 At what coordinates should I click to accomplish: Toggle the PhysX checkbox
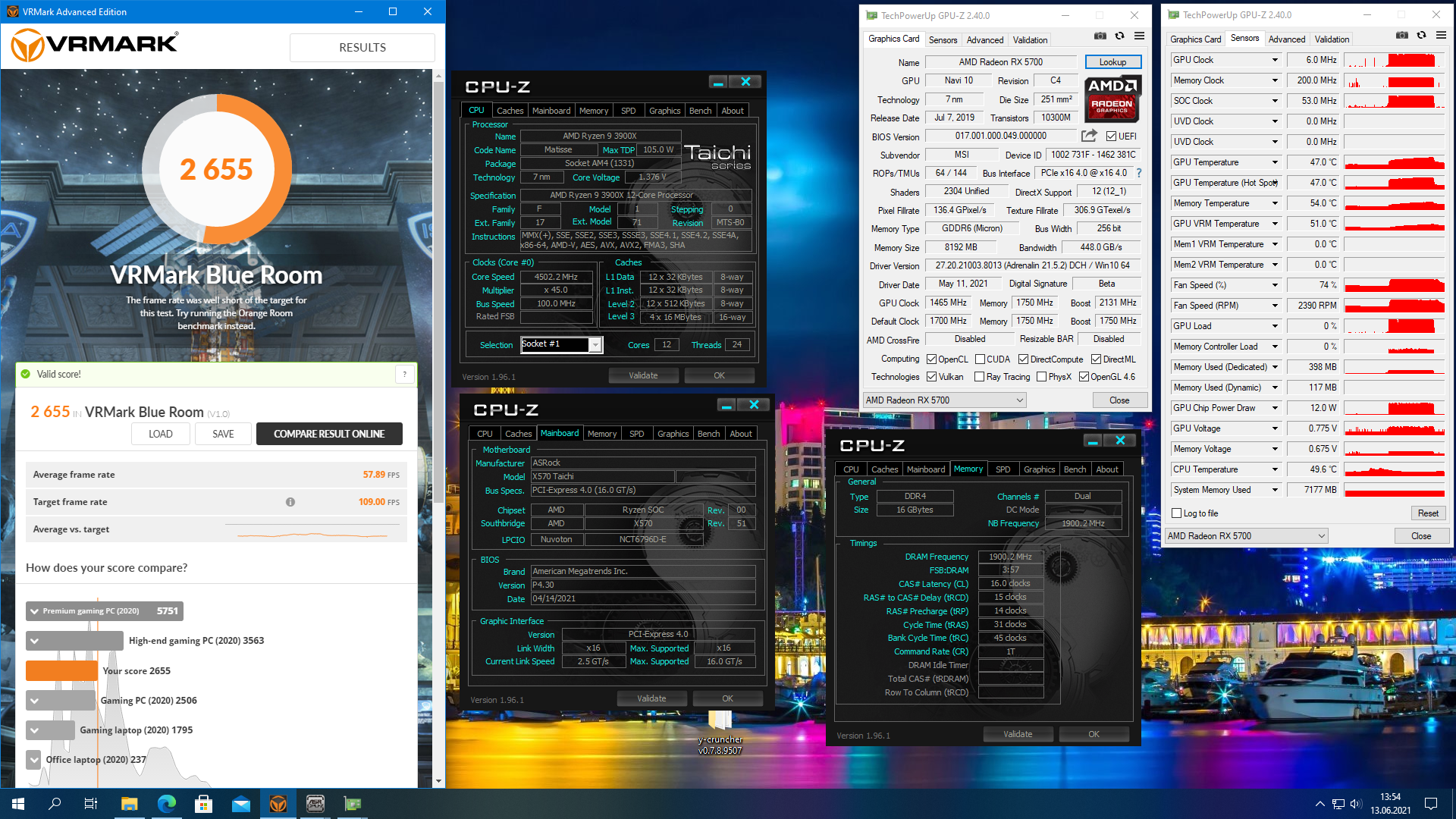(x=1041, y=377)
